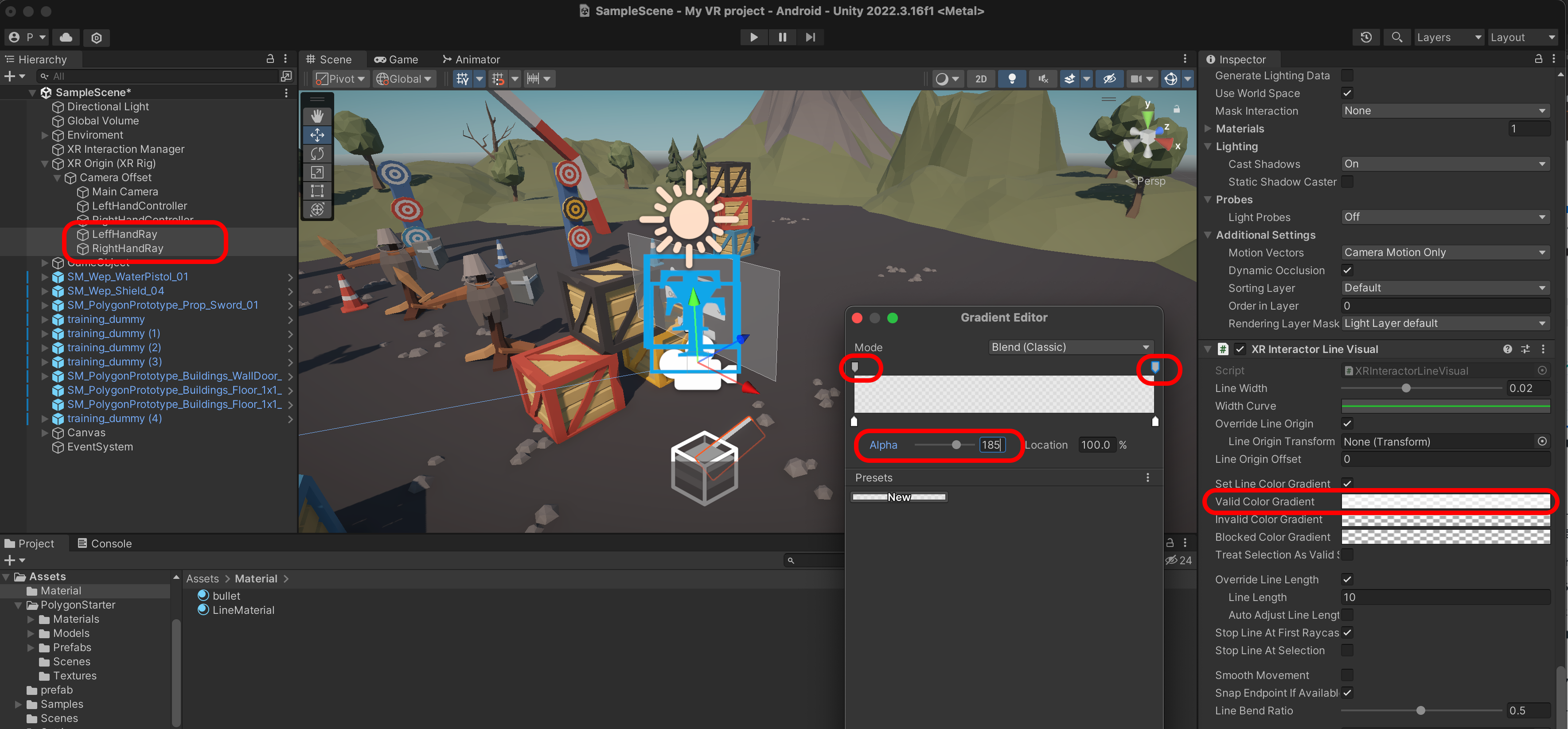The height and width of the screenshot is (729, 1568).
Task: Select the Rotate tool
Action: tap(317, 153)
